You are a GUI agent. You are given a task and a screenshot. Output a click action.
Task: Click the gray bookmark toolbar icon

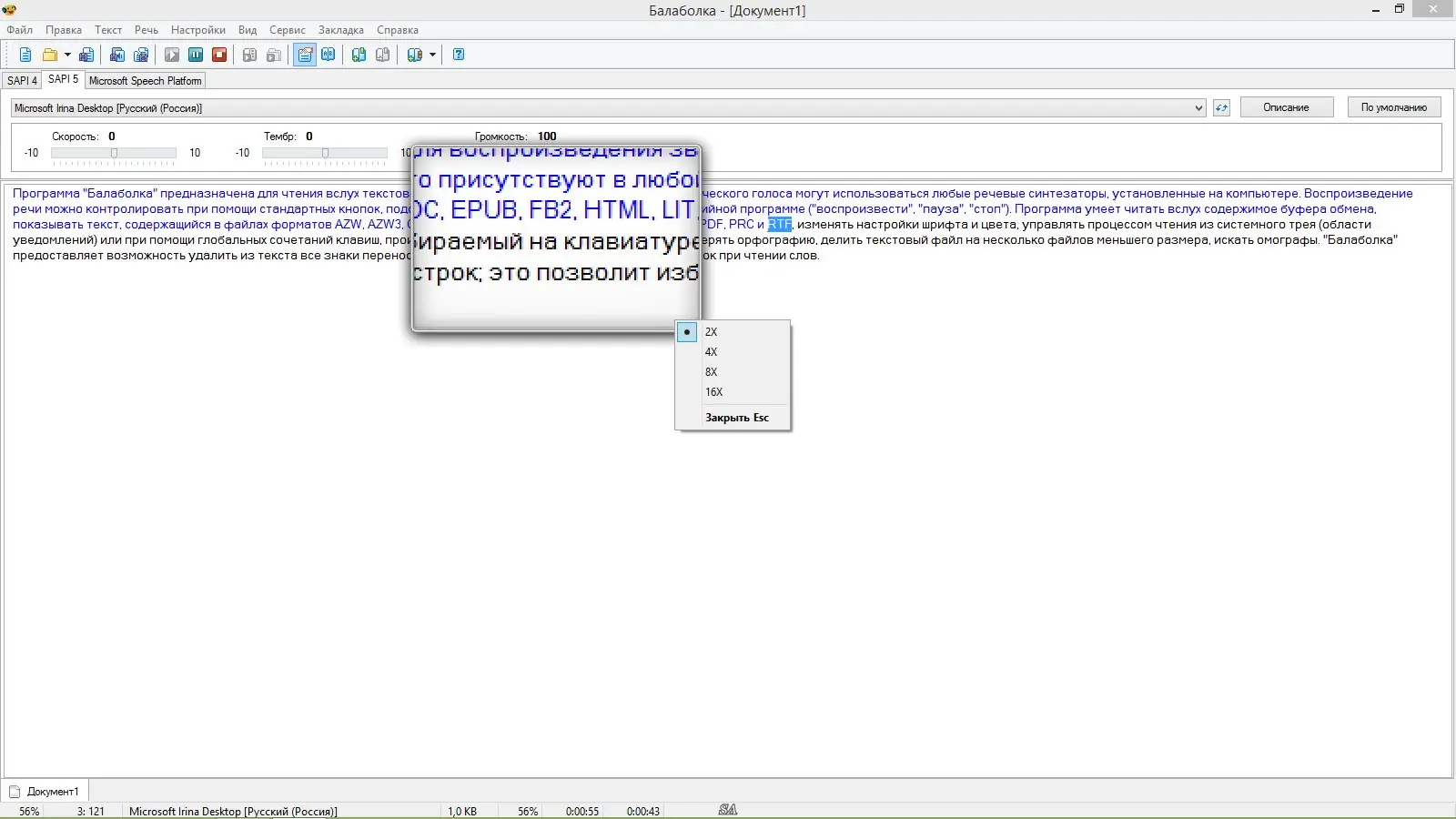click(x=383, y=55)
